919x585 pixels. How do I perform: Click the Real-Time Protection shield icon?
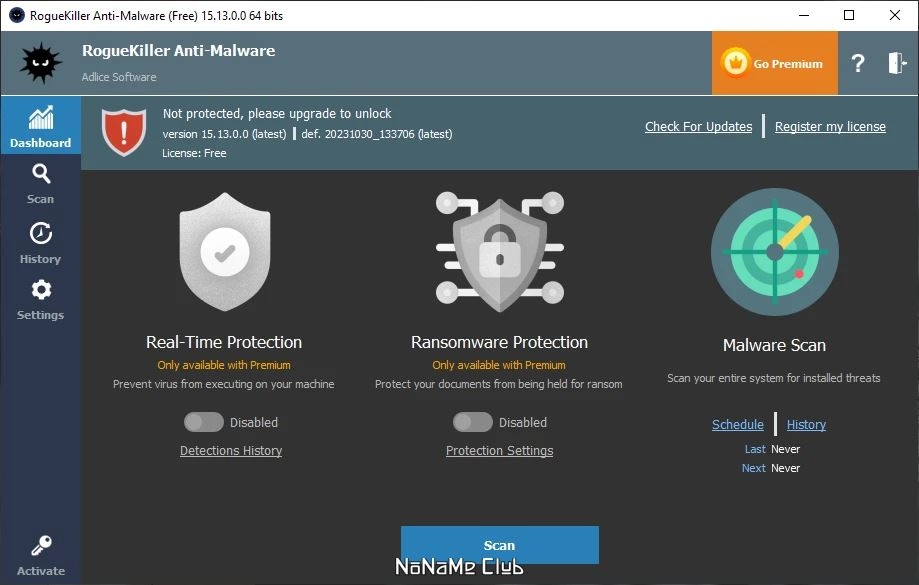tap(224, 252)
